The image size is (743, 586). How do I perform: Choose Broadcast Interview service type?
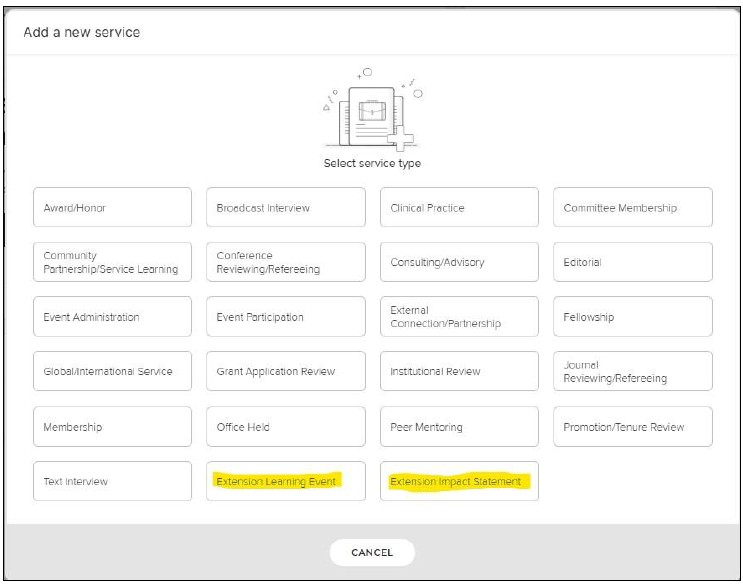coord(285,208)
